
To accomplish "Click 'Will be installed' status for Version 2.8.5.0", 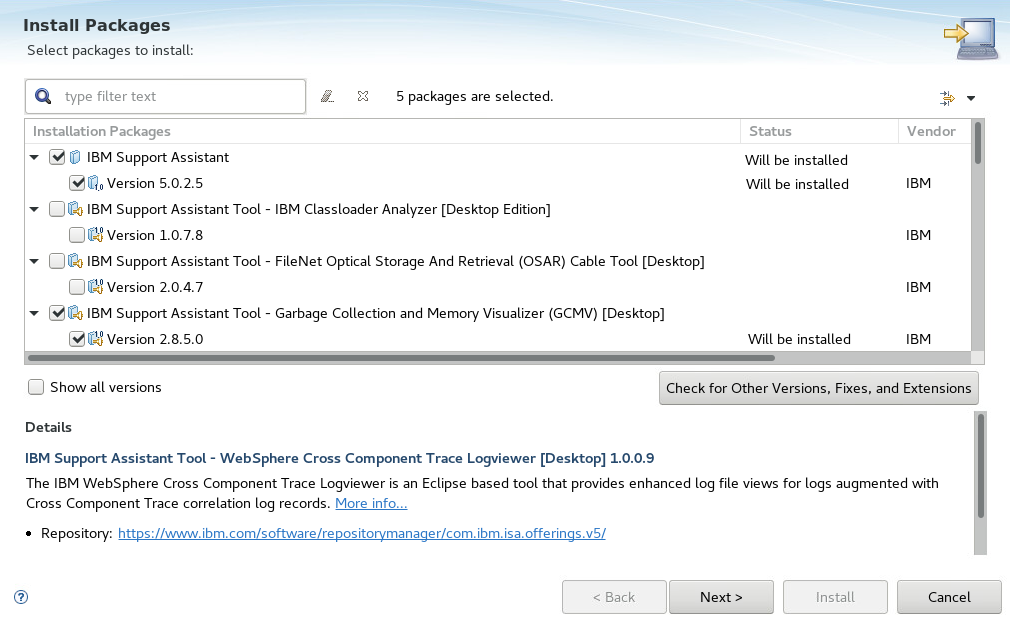I will tap(799, 339).
